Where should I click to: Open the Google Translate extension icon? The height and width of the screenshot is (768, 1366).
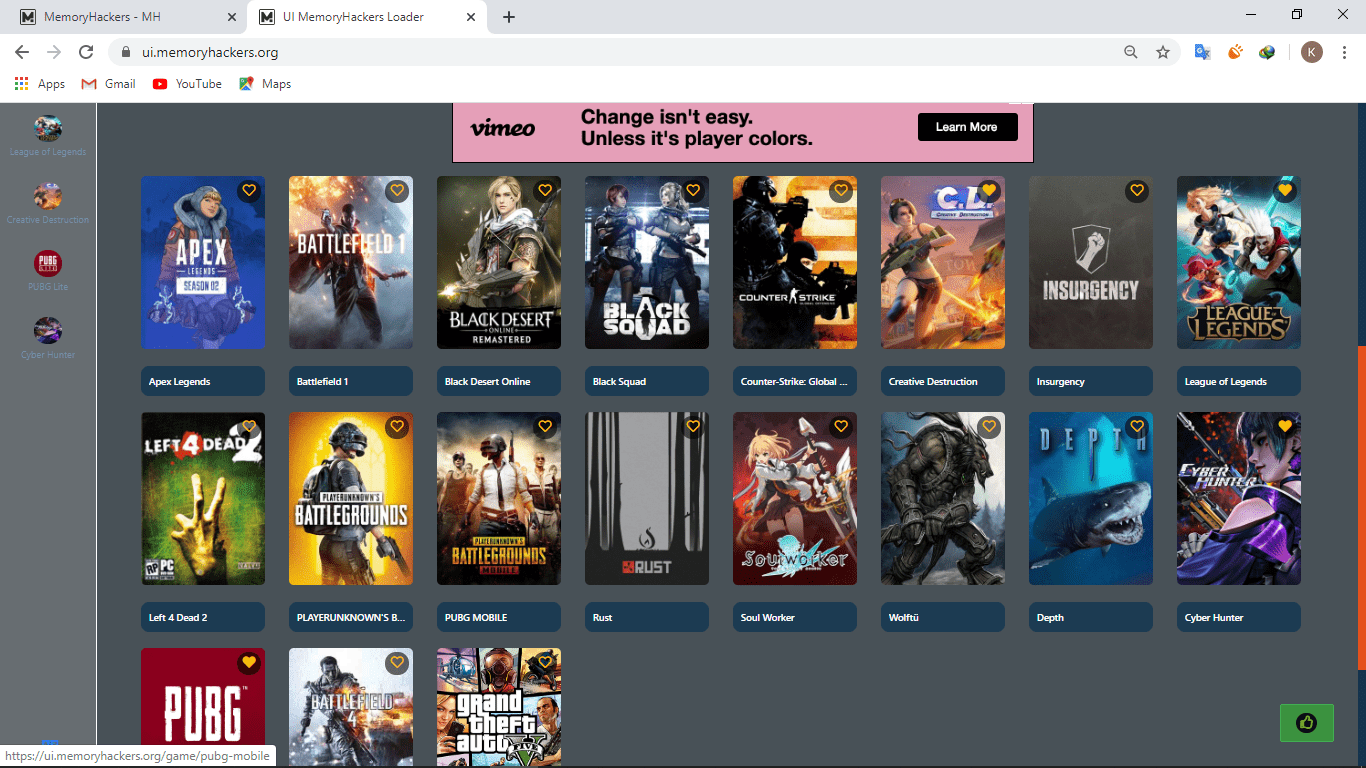1203,52
